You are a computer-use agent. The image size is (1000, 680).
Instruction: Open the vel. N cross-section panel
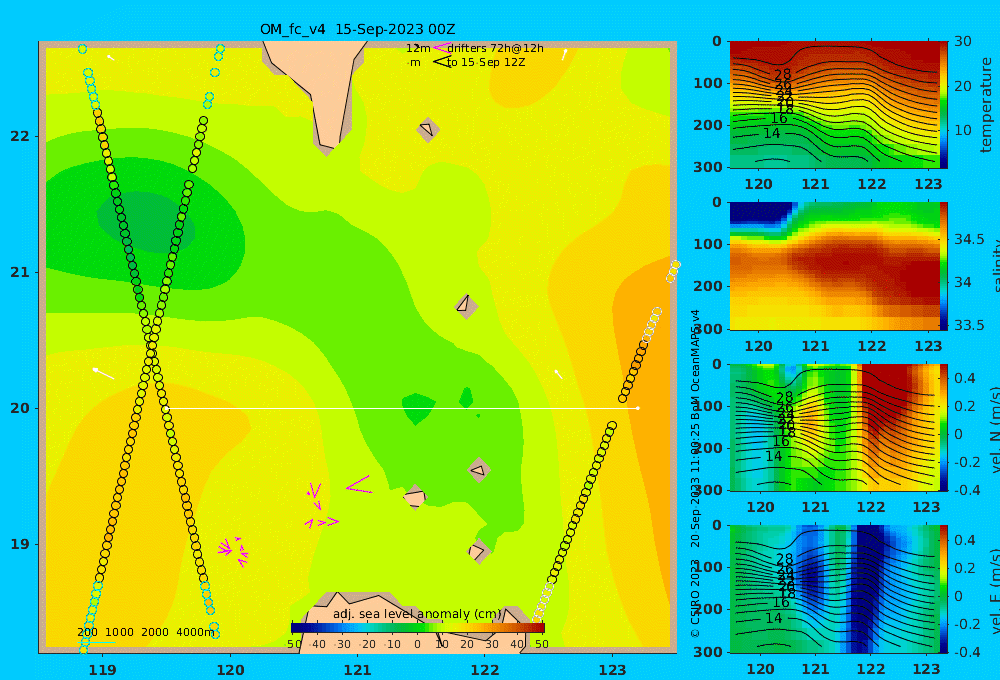pos(834,427)
